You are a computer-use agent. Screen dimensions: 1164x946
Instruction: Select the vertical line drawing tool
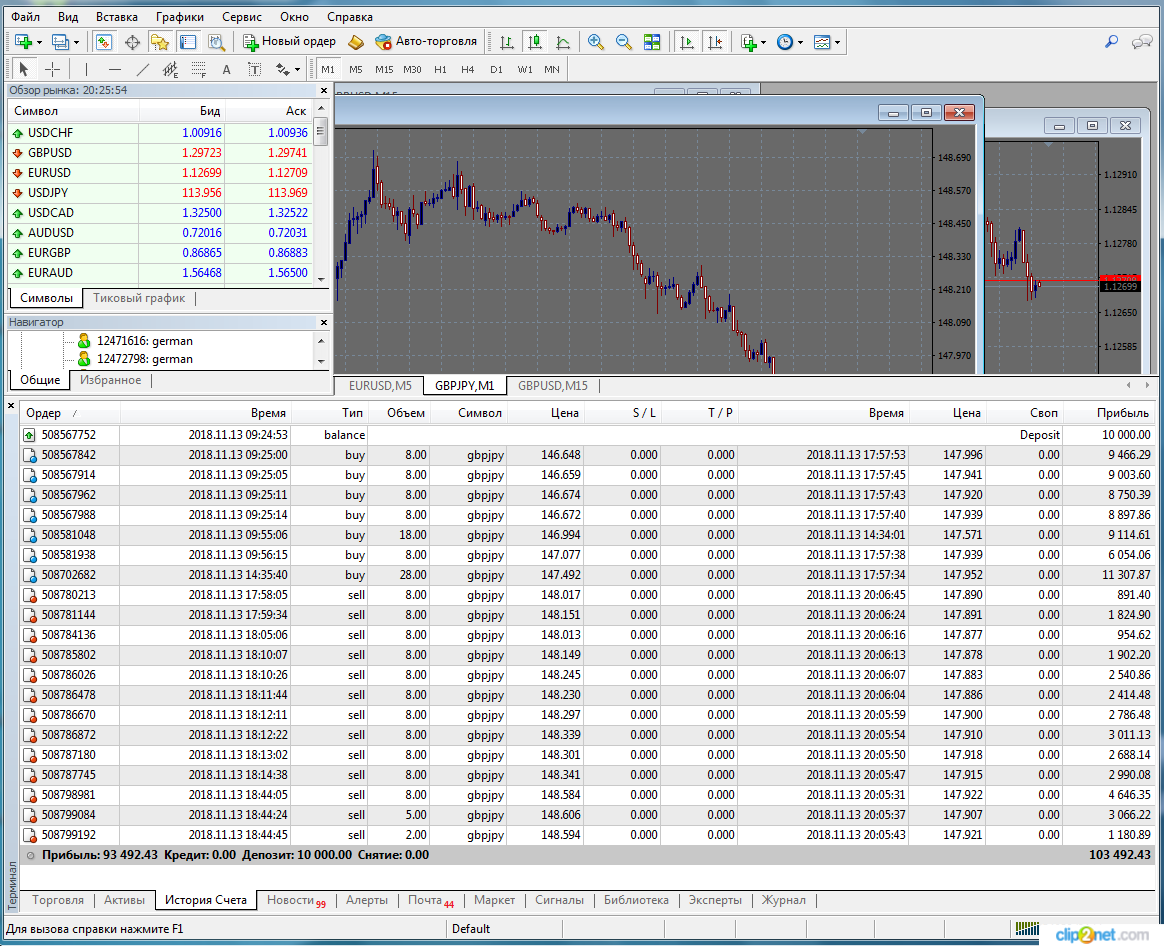pyautogui.click(x=87, y=69)
